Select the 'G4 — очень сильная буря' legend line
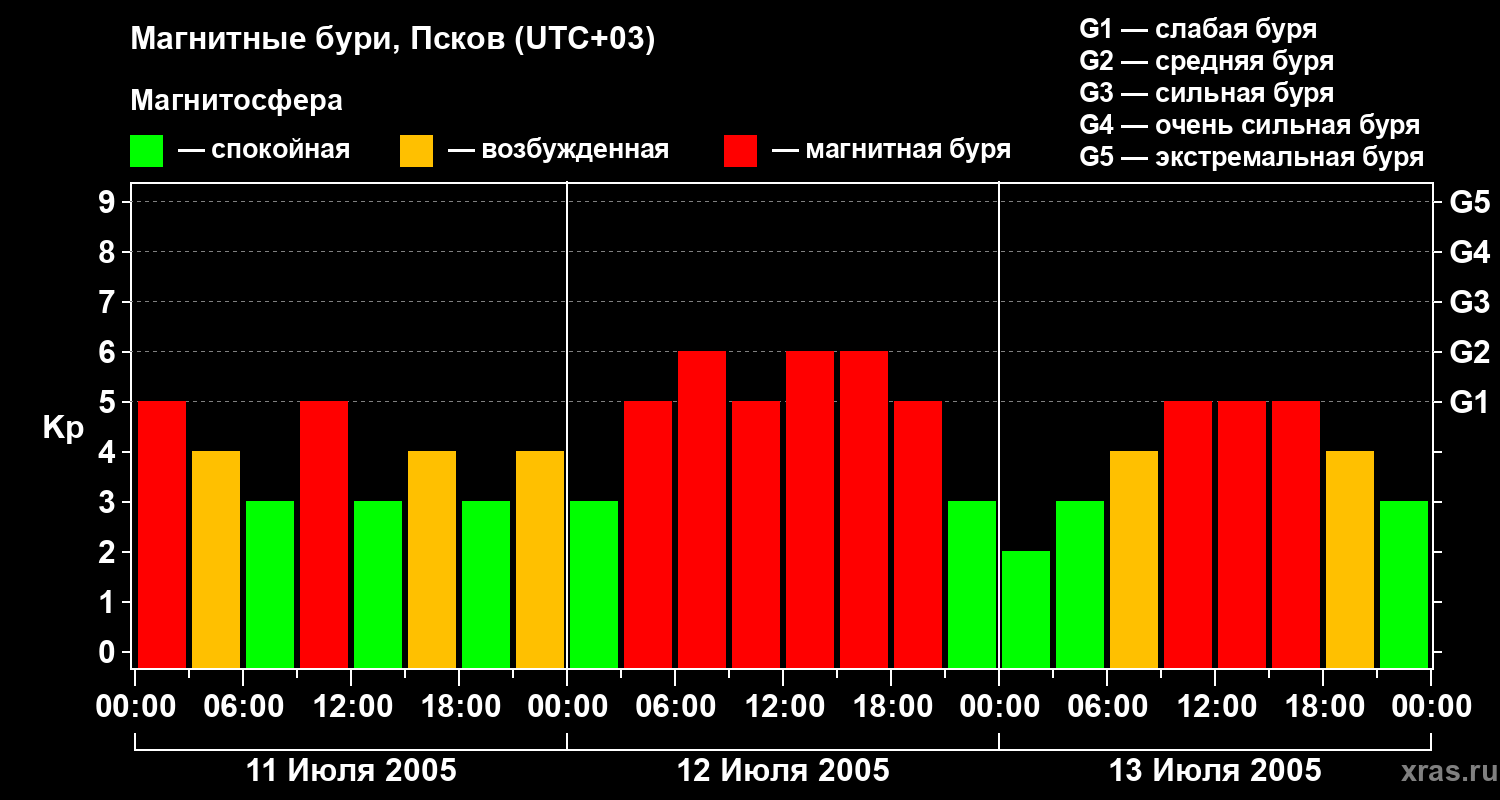The height and width of the screenshot is (800, 1500). tap(1250, 125)
